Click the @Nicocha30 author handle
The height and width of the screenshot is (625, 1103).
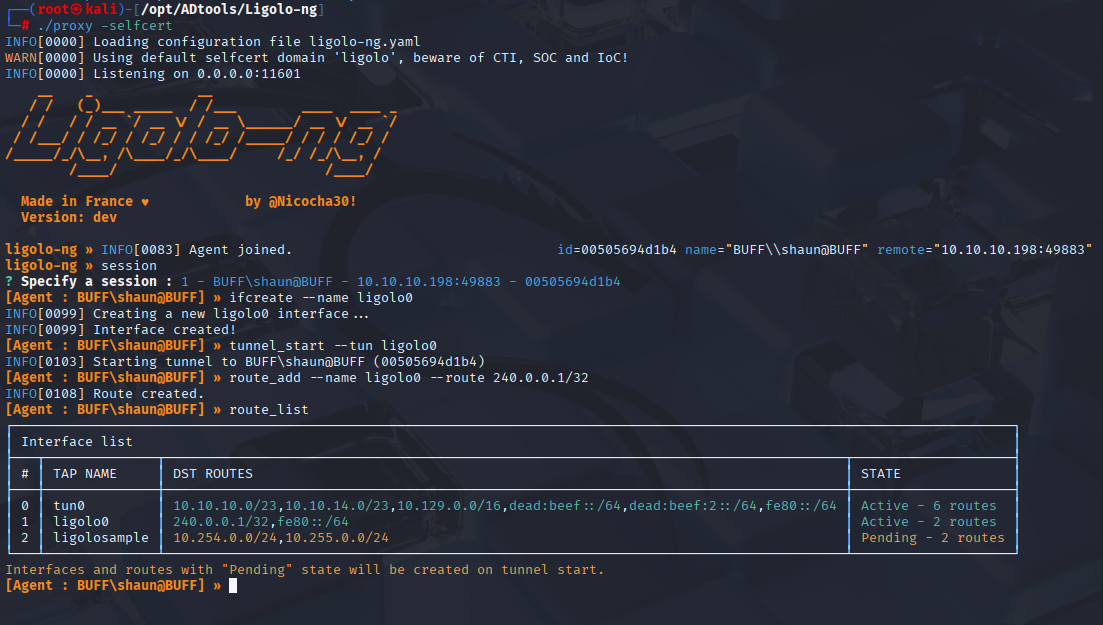pyautogui.click(x=312, y=201)
